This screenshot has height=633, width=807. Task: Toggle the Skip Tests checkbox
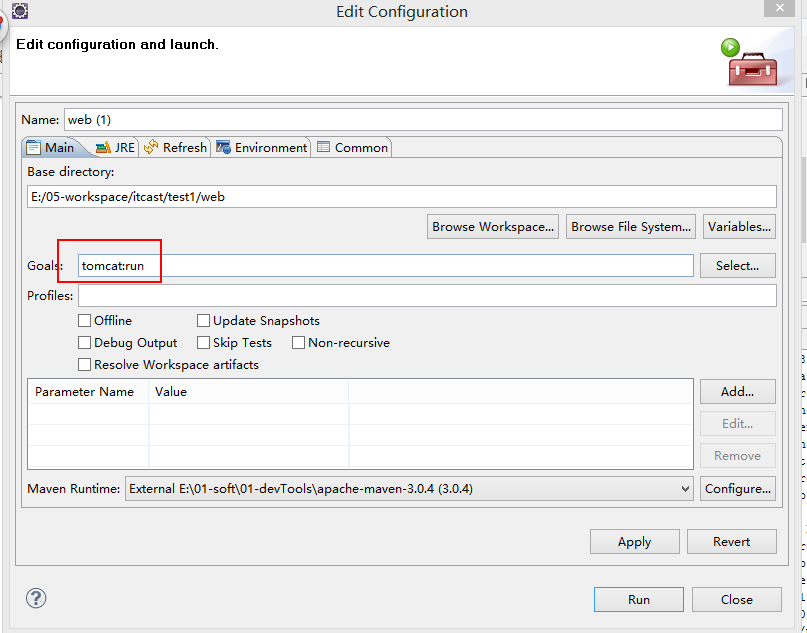click(x=204, y=343)
